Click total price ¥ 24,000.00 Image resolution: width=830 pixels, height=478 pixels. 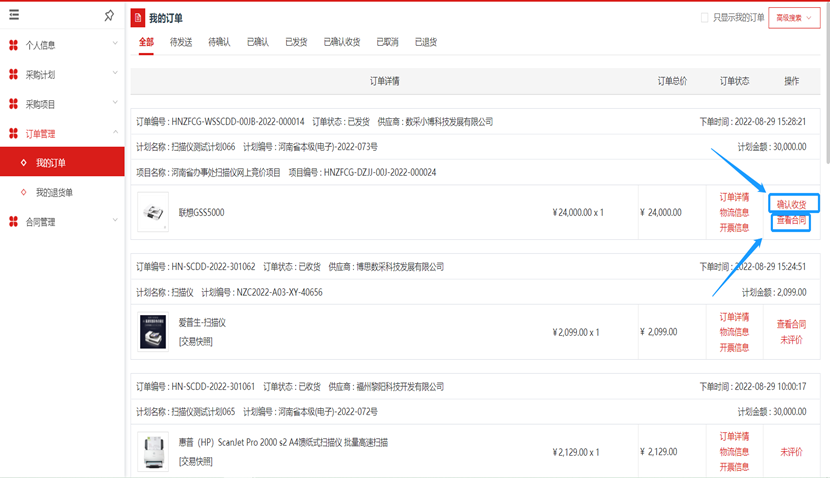[661, 212]
